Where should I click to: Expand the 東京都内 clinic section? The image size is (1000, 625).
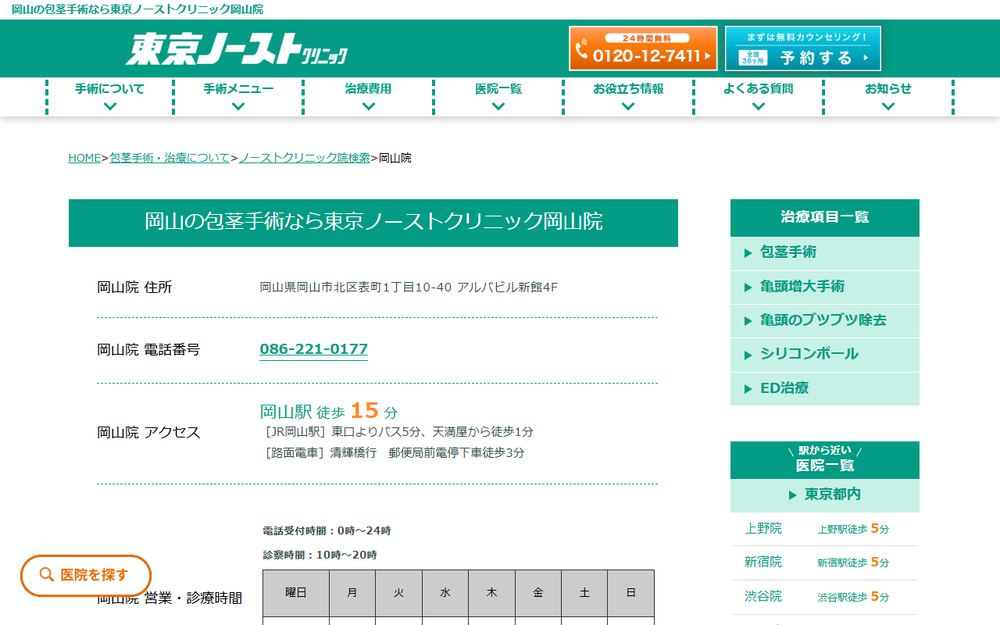pyautogui.click(x=825, y=495)
